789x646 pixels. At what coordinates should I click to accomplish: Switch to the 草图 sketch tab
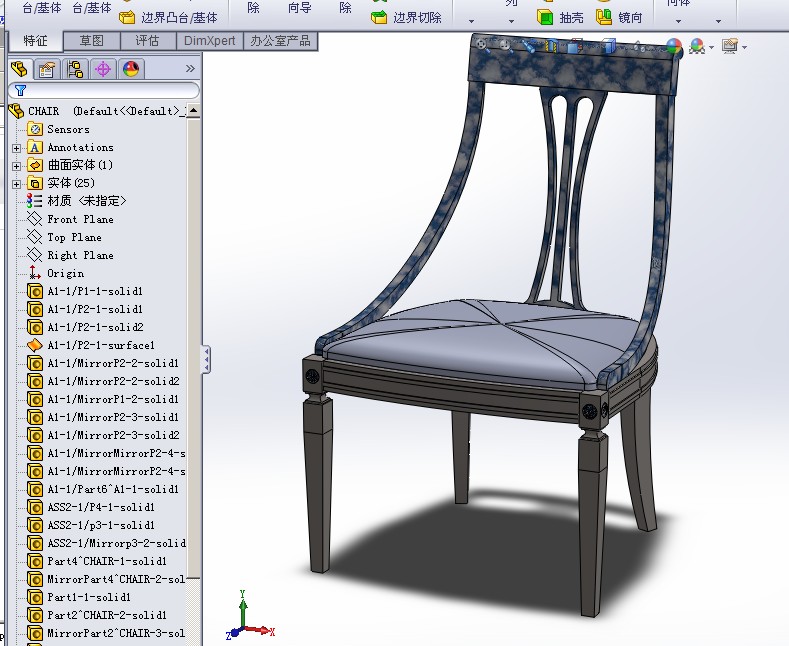(92, 41)
